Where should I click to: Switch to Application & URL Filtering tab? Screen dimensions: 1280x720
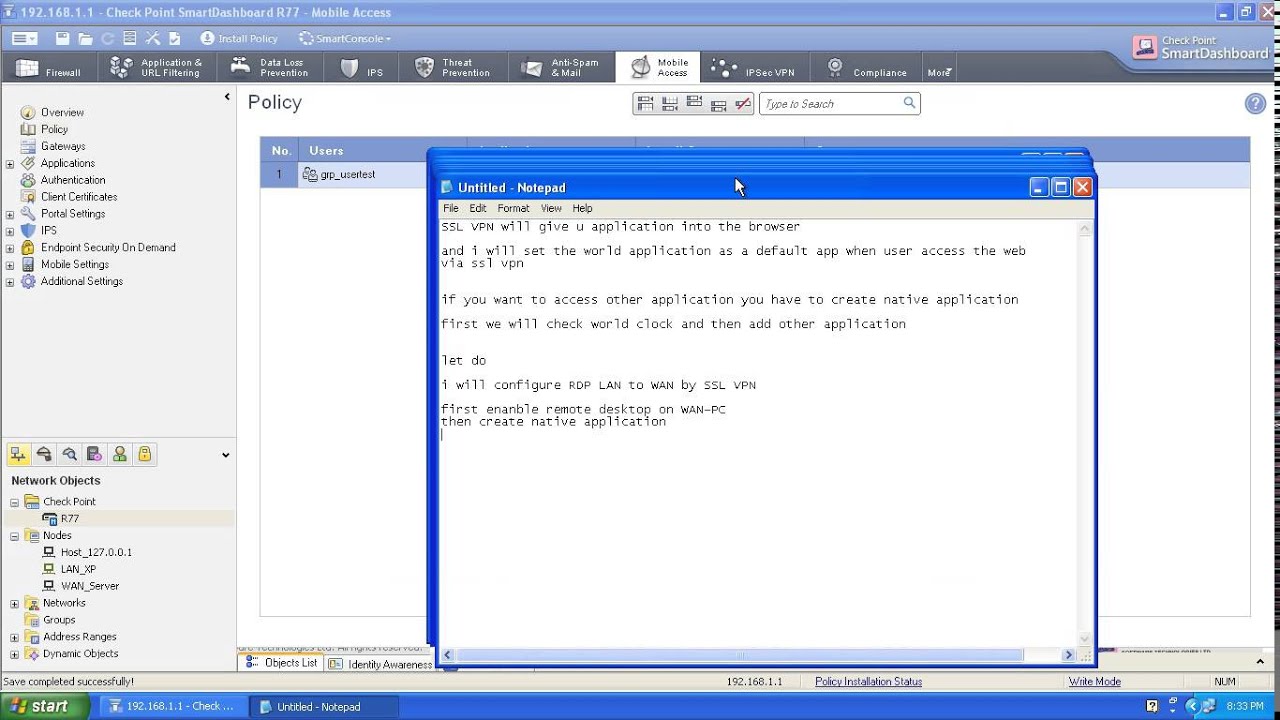[157, 68]
